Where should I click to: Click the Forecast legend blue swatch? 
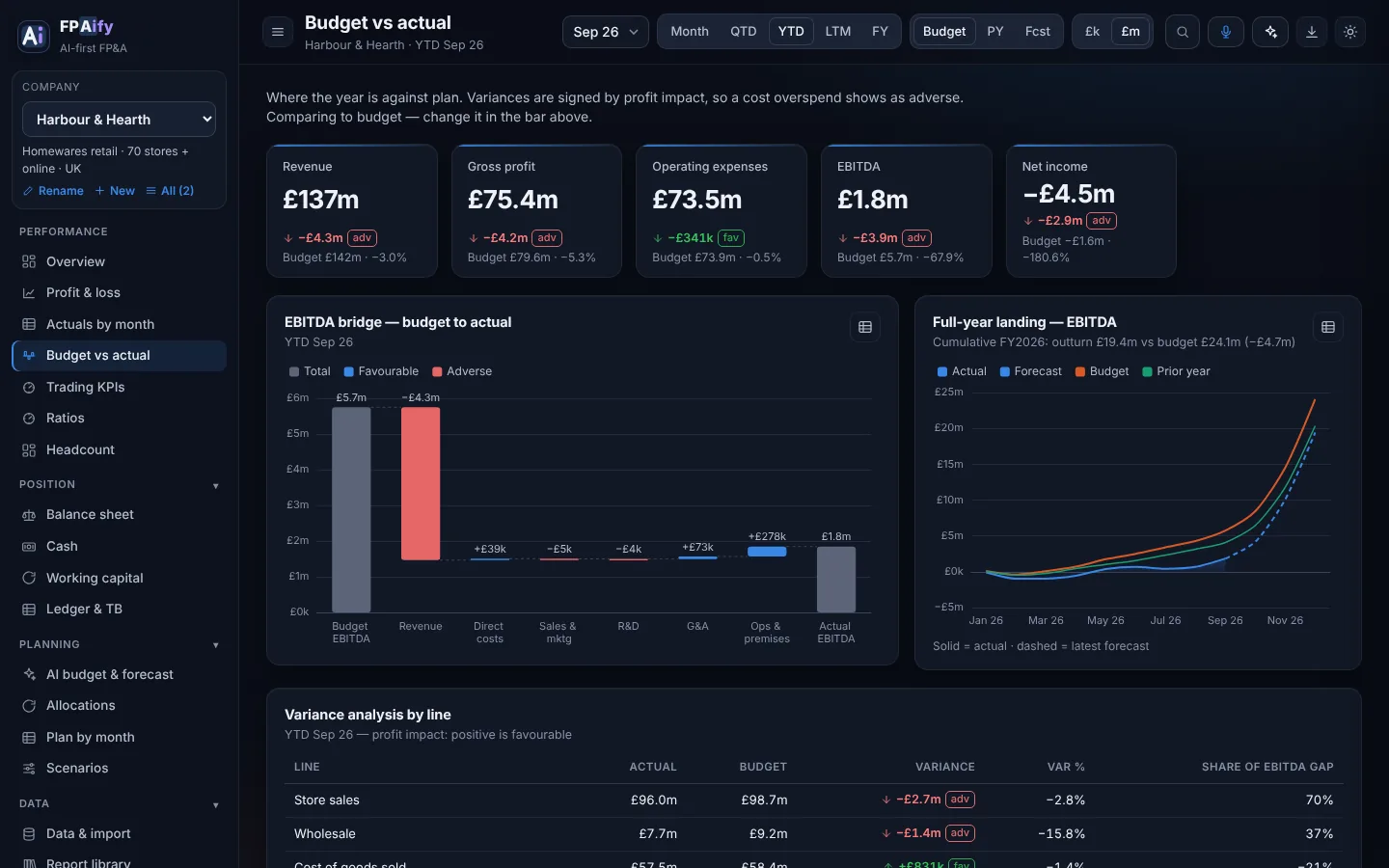coord(1005,371)
